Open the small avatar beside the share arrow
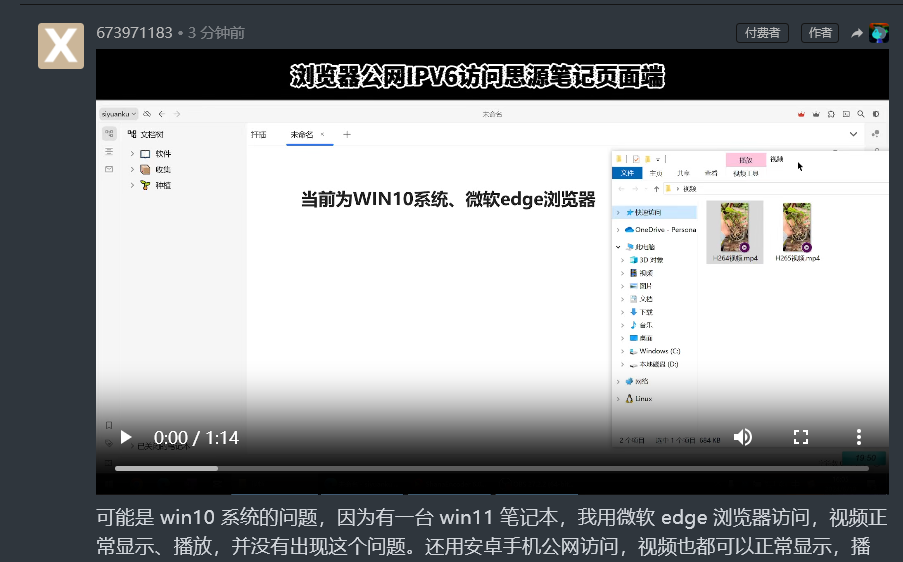Screen dimensions: 903x562 pos(879,33)
